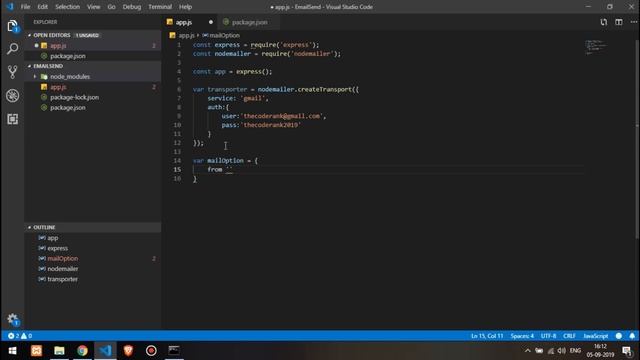Open app.js in Open Editors list
Viewport: 640px width, 360px height.
(58, 45)
